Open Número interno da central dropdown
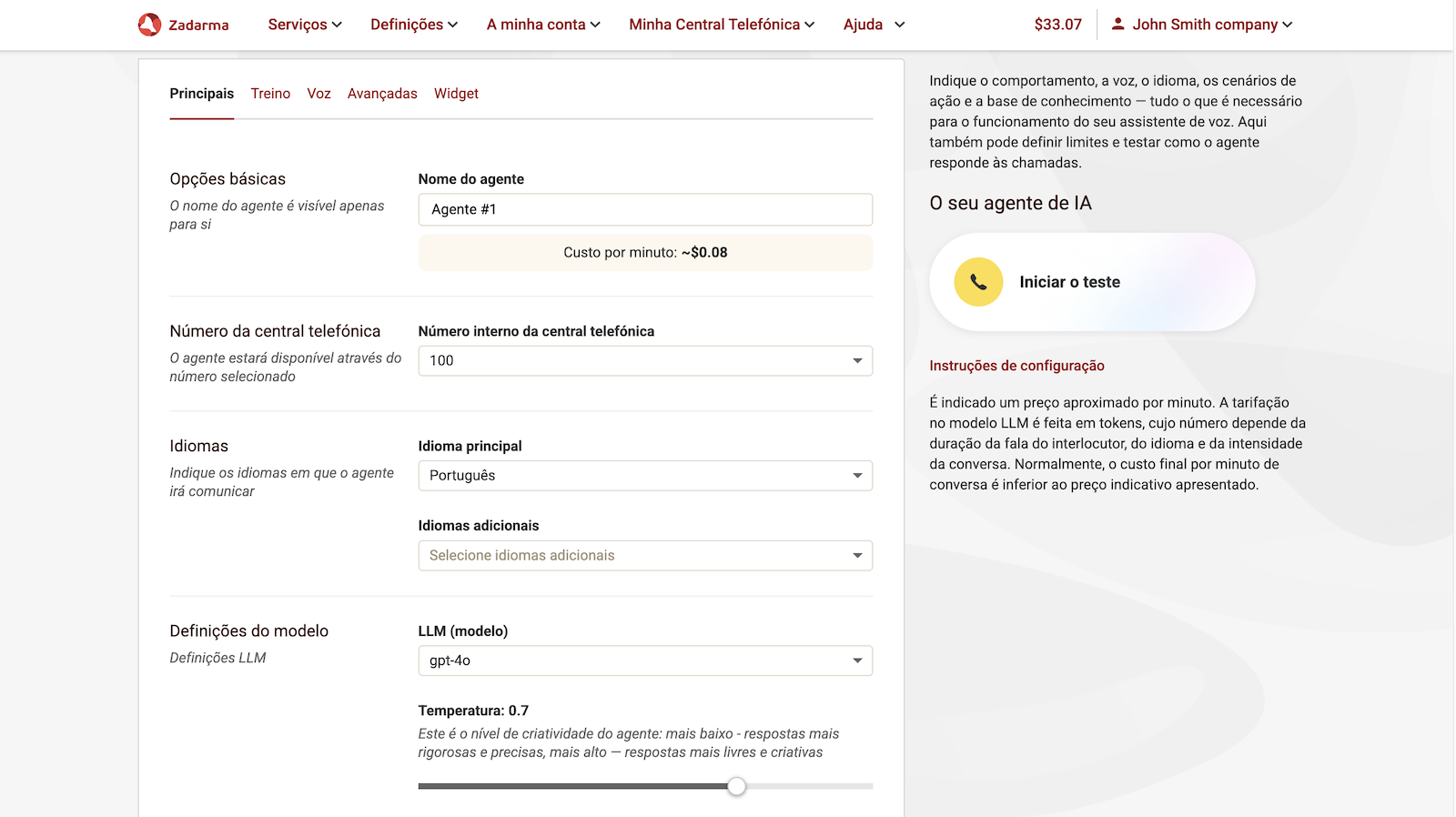The height and width of the screenshot is (817, 1456). click(645, 361)
